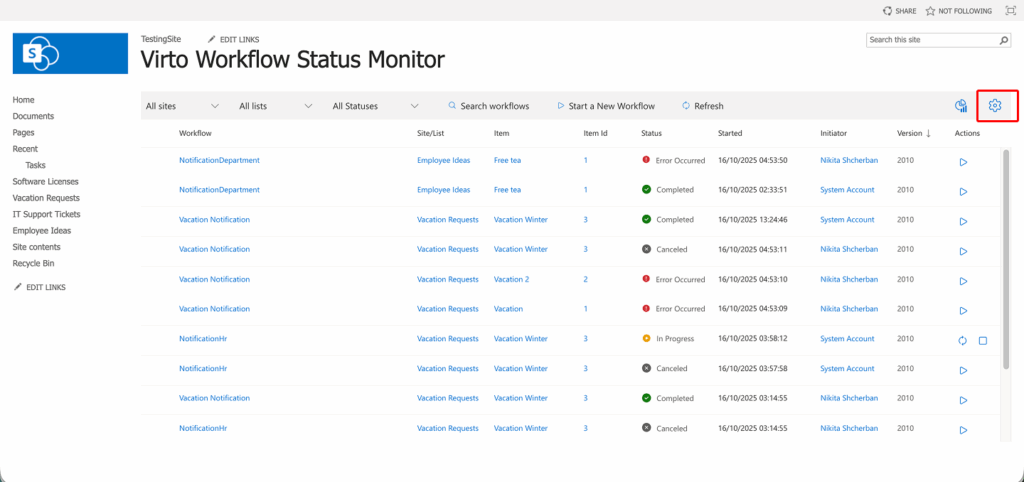The height and width of the screenshot is (482, 1024).
Task: Open Recycle Bin in navigation
Action: (33, 263)
